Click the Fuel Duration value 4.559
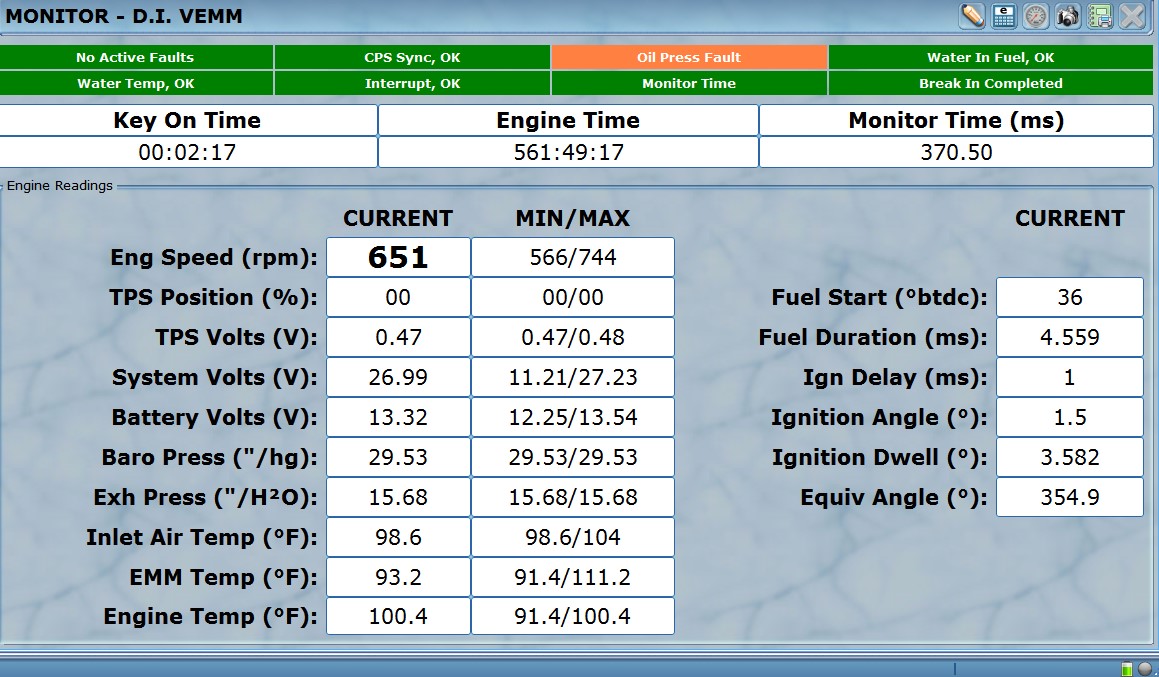Image resolution: width=1159 pixels, height=677 pixels. click(x=1070, y=337)
